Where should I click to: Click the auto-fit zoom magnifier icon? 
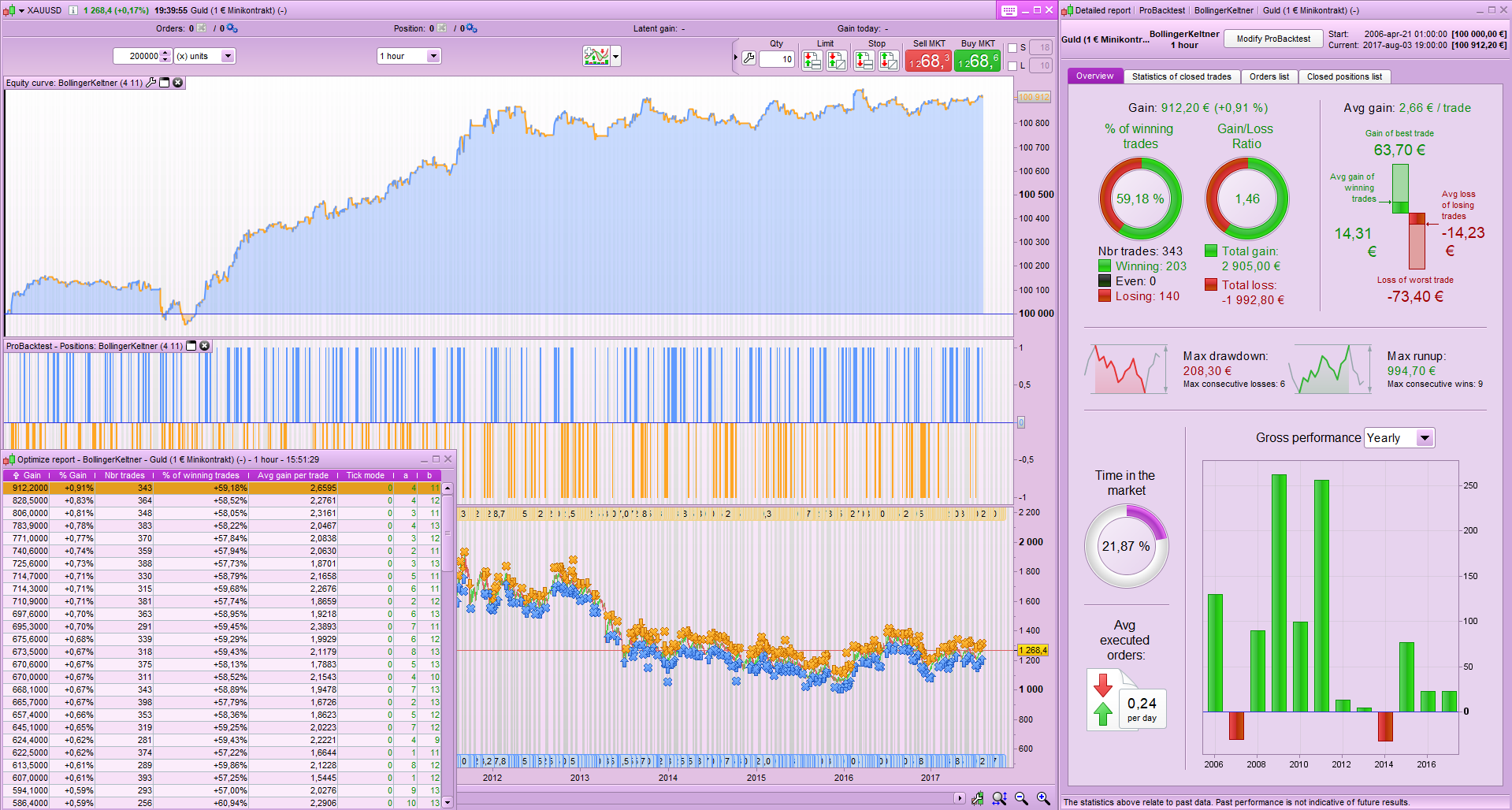[999, 798]
